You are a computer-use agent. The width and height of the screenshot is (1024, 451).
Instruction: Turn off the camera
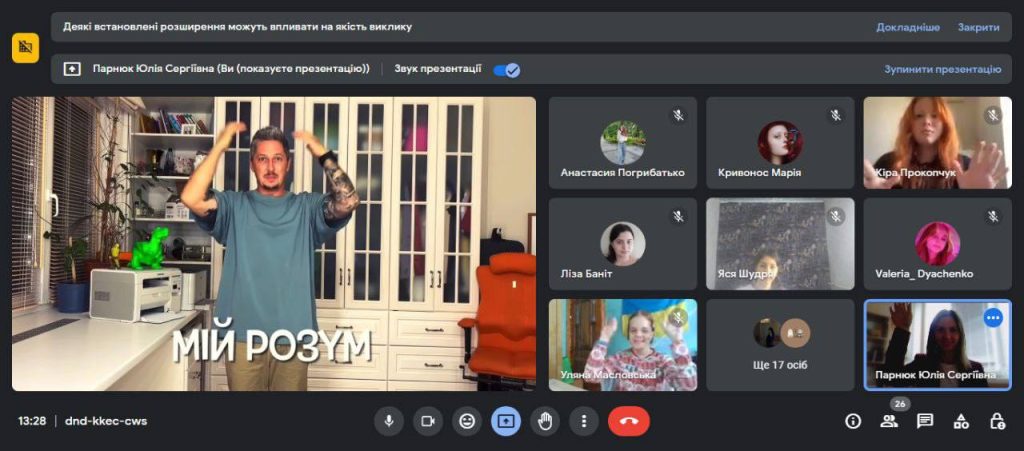[428, 421]
